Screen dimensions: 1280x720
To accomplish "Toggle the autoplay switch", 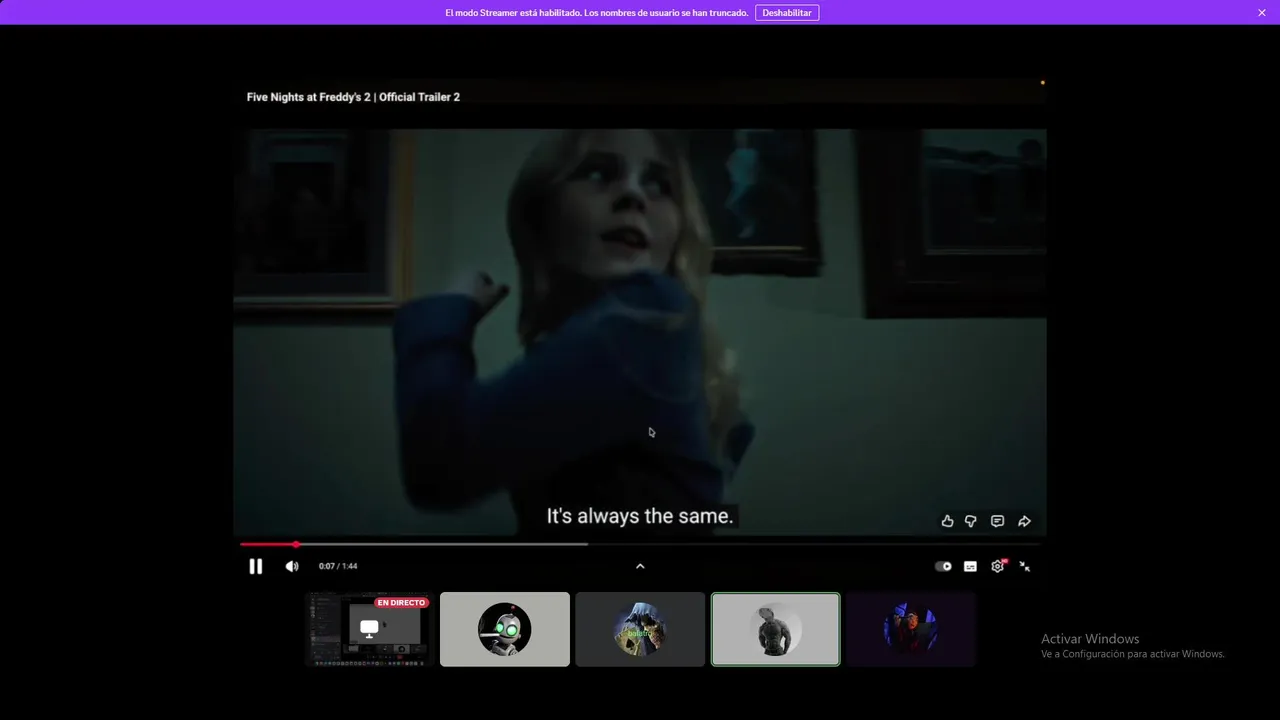I will [943, 566].
